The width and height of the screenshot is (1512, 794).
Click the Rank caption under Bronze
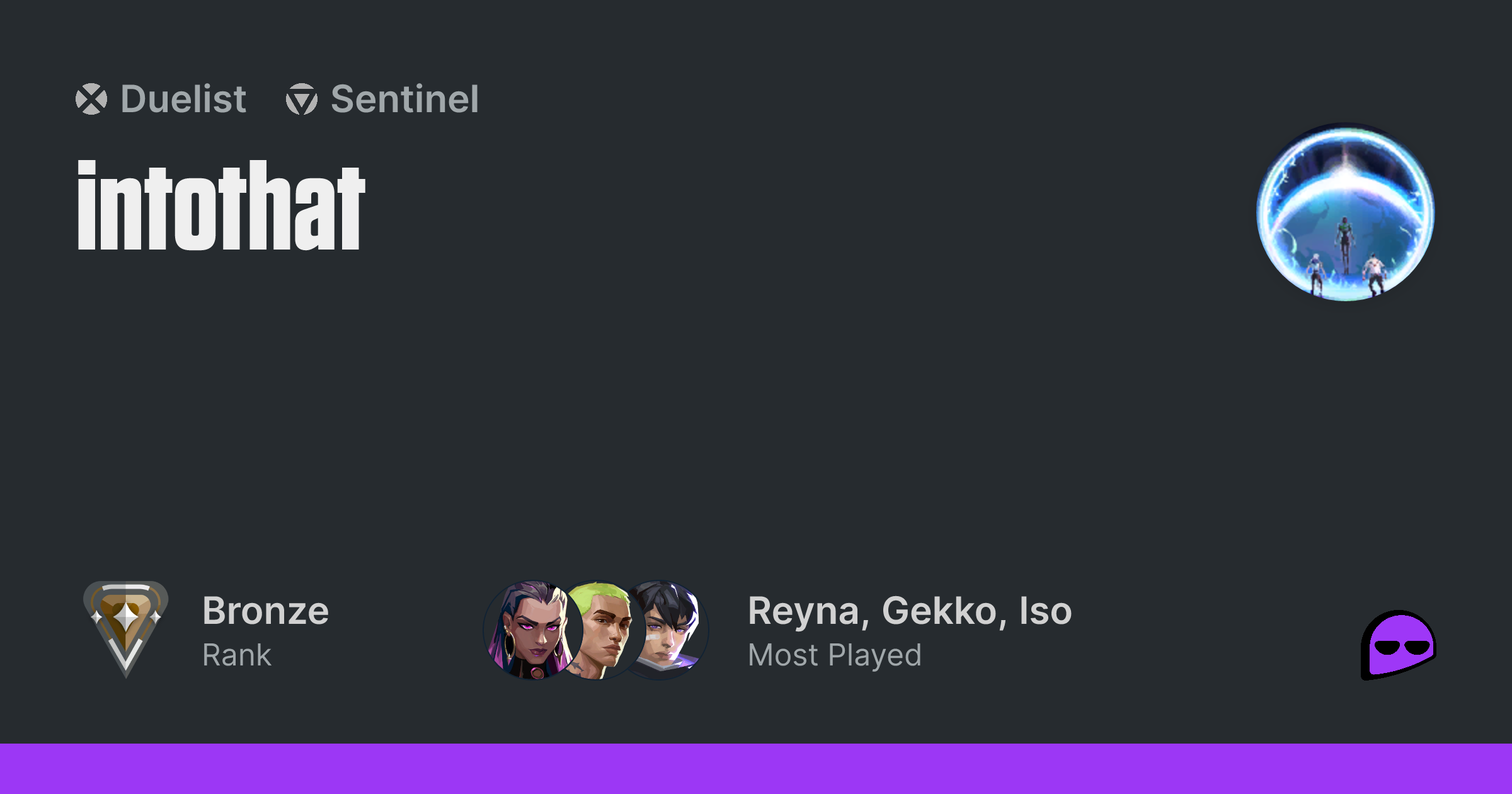point(237,655)
